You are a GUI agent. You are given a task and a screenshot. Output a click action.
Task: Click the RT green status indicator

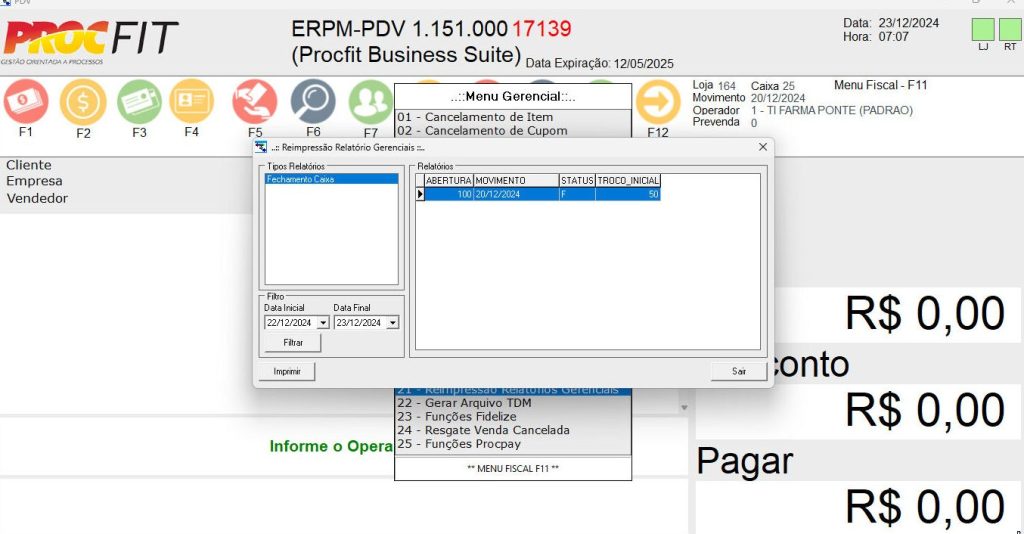tap(1010, 30)
